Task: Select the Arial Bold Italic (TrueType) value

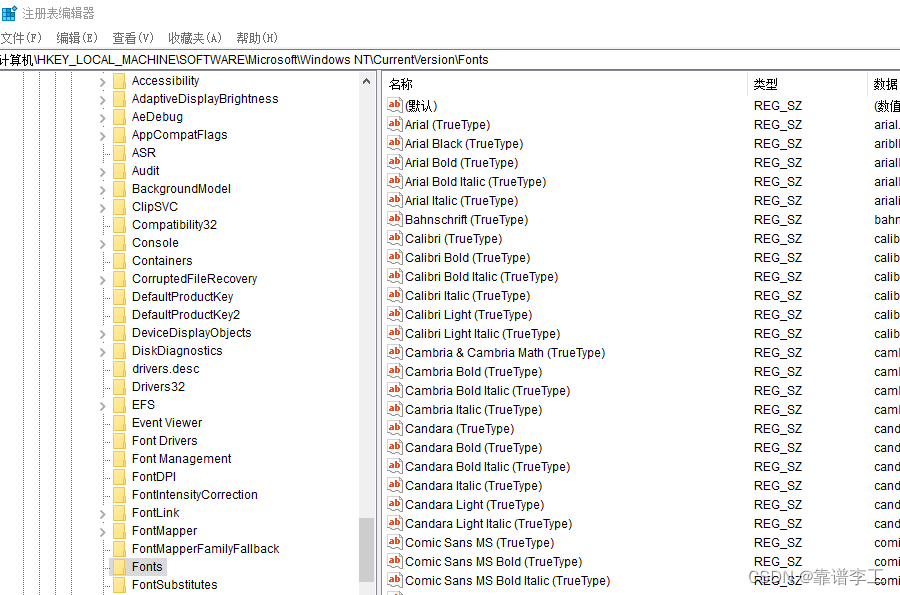Action: click(x=475, y=181)
